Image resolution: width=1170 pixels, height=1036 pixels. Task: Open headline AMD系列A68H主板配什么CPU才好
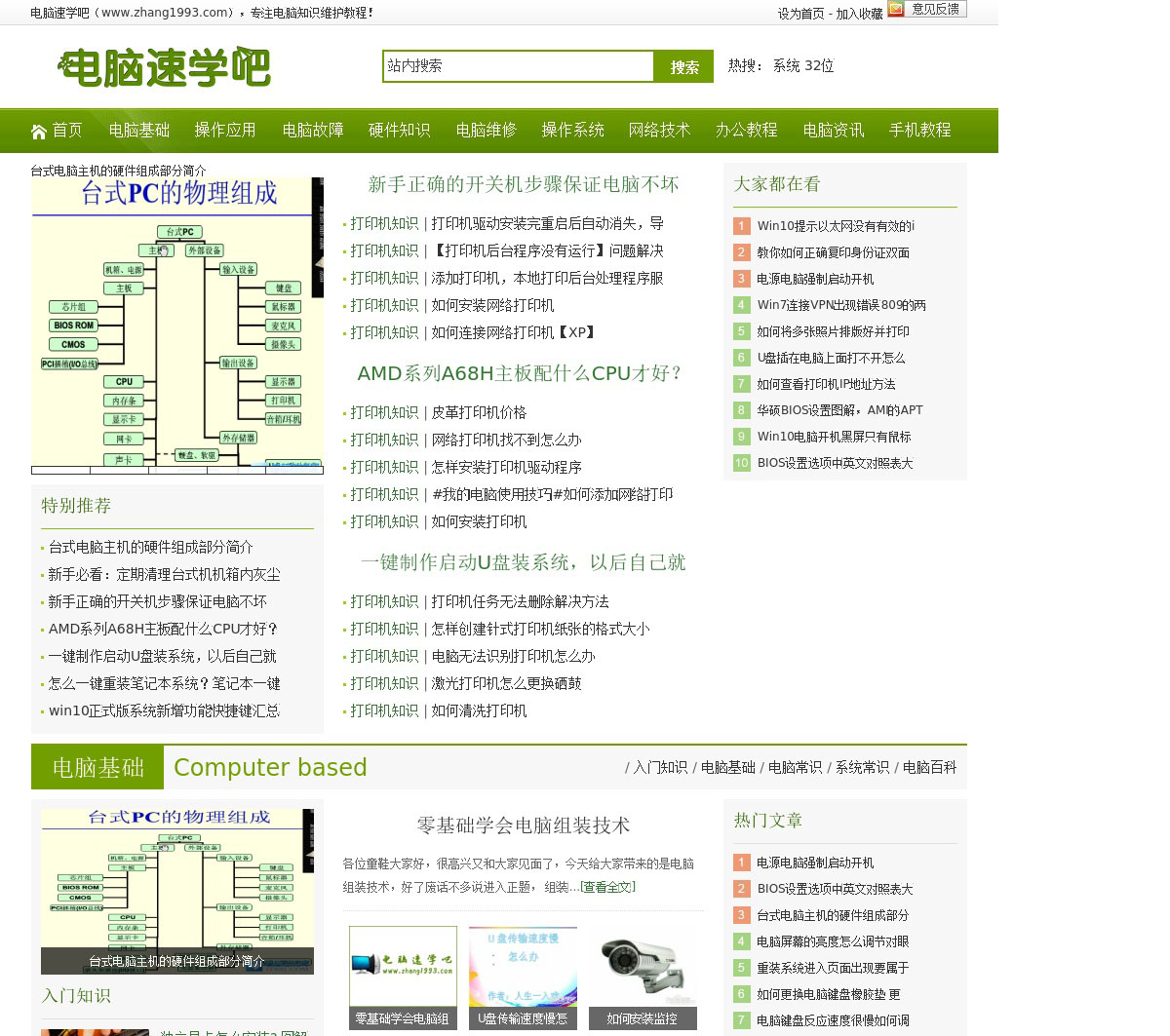(x=521, y=373)
